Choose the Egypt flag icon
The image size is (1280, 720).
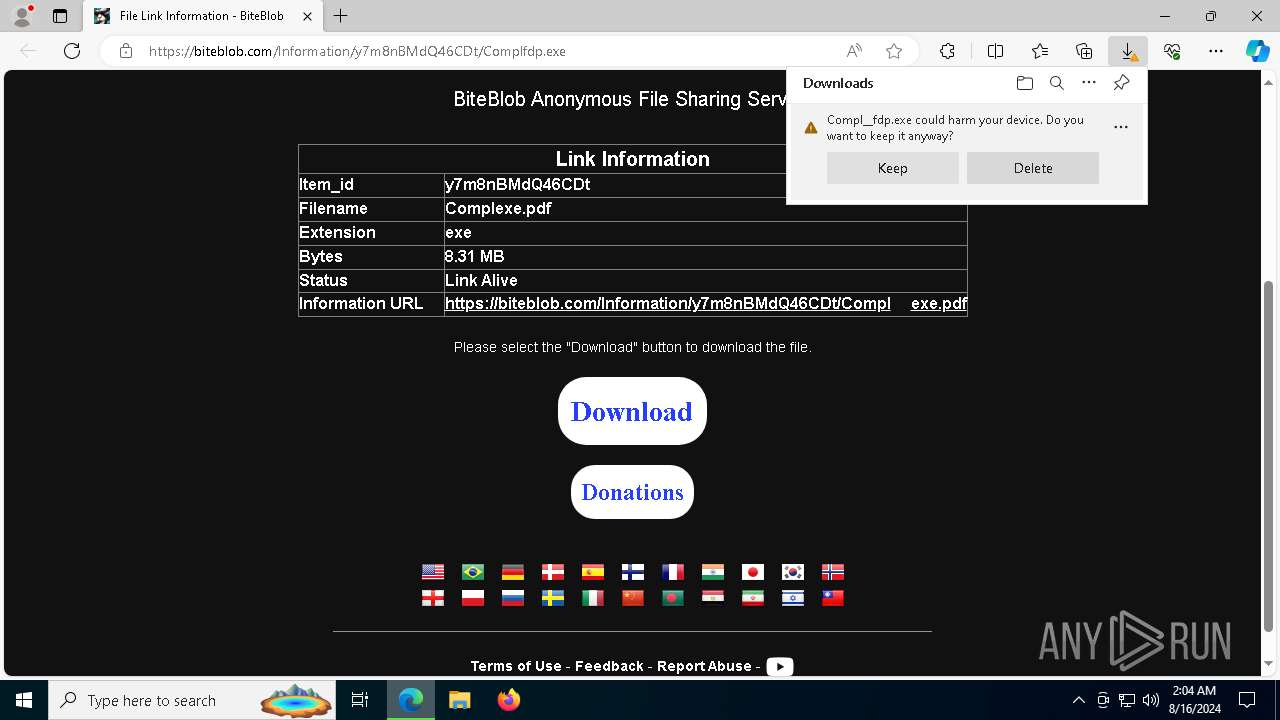click(713, 598)
